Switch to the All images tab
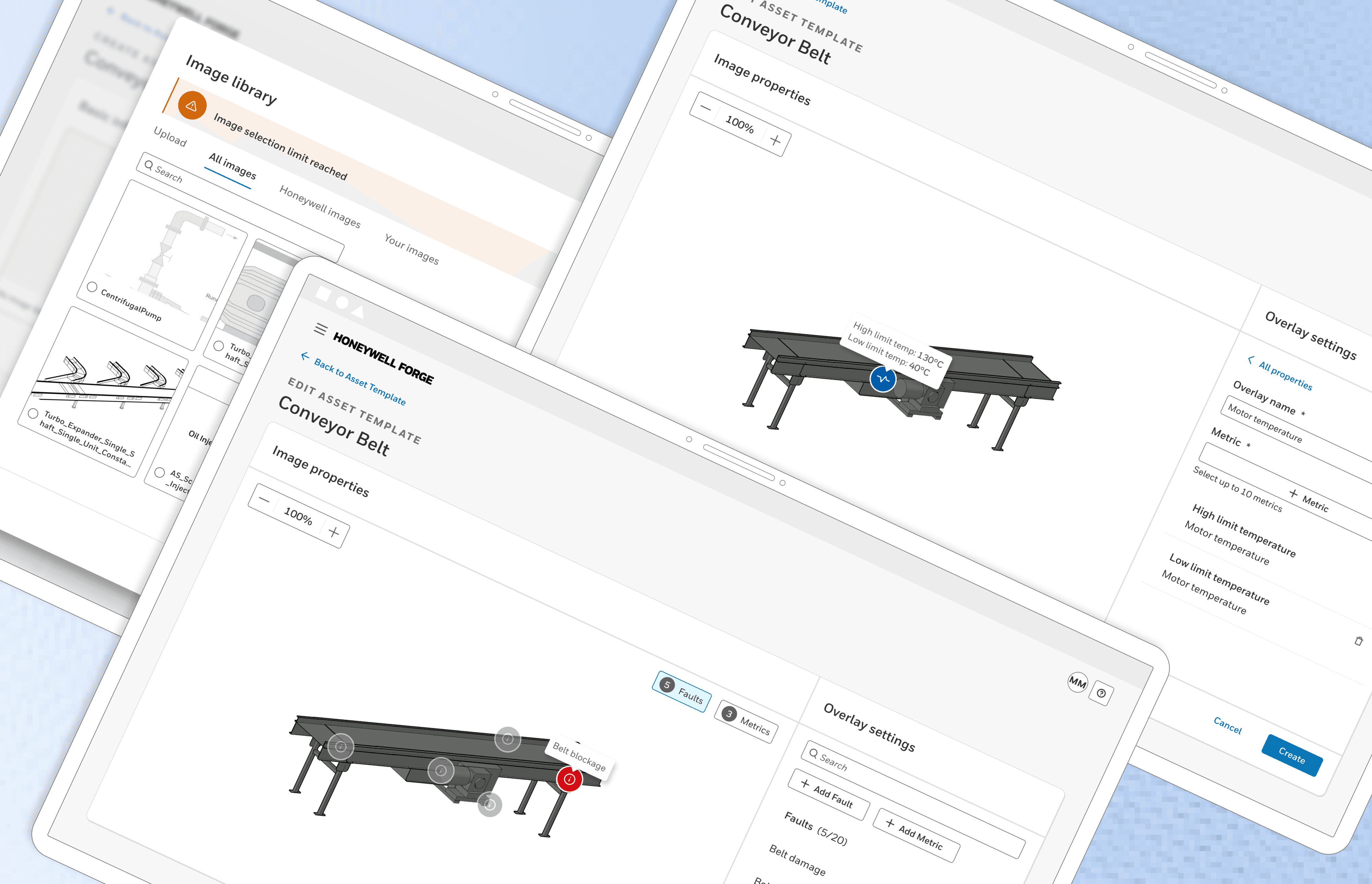The width and height of the screenshot is (1372, 884). [x=232, y=166]
